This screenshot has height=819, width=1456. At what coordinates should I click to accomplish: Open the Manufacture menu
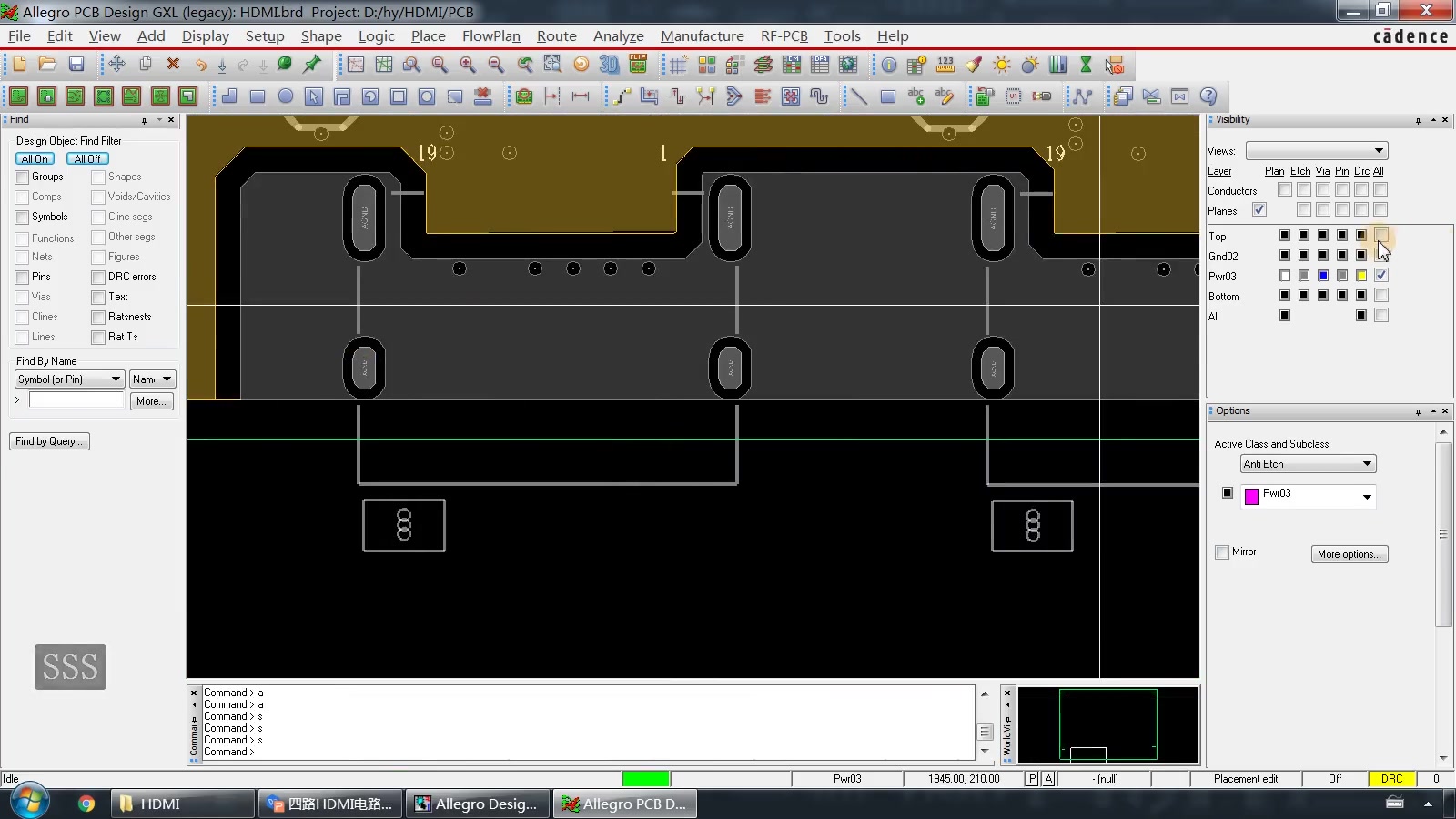[x=702, y=36]
